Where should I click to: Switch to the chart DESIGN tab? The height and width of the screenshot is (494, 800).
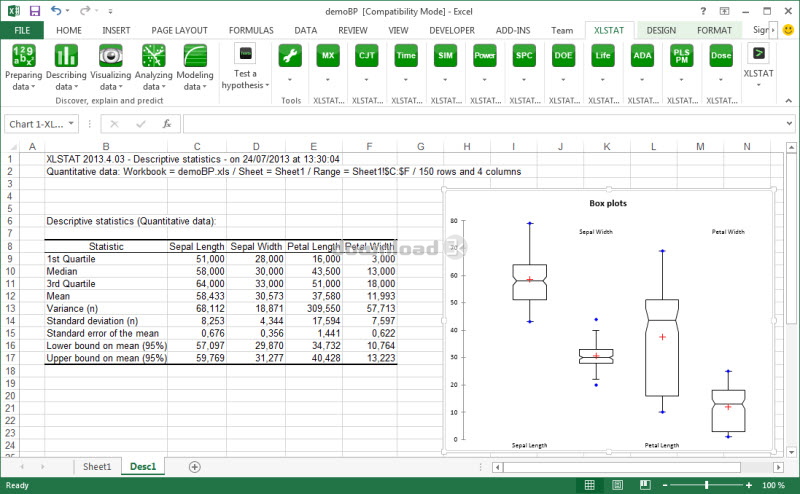pyautogui.click(x=661, y=30)
